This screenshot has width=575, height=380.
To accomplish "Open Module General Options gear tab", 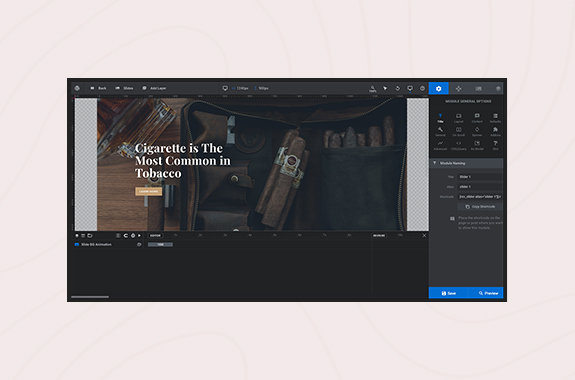I will (439, 88).
